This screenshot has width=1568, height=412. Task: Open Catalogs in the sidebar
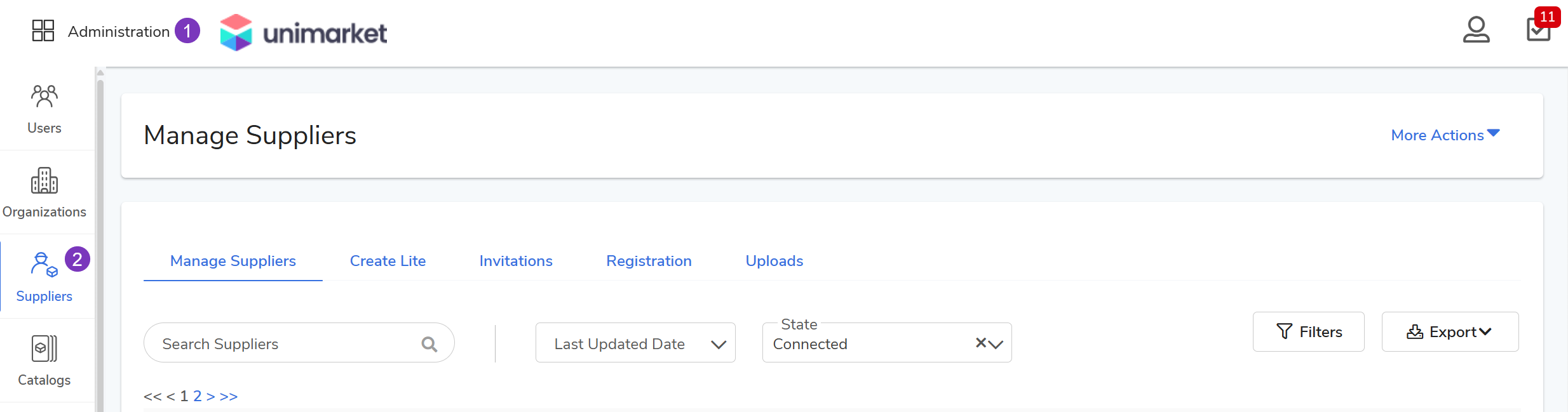click(44, 361)
